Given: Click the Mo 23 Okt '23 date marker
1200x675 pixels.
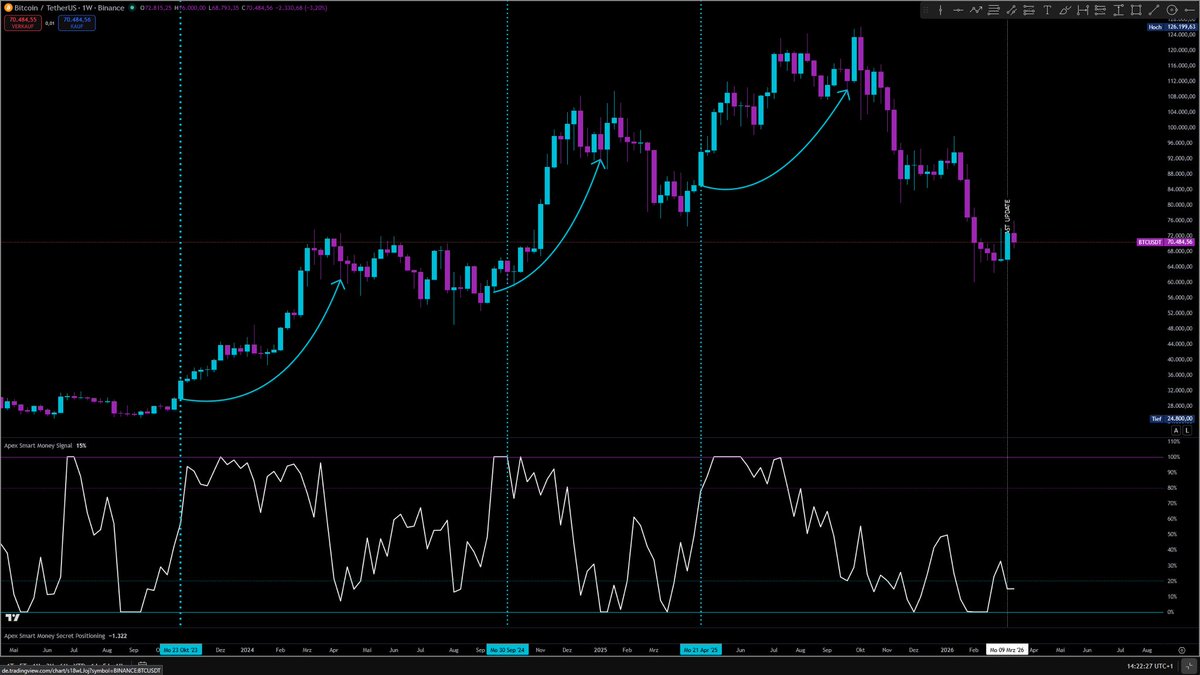Looking at the screenshot, I should point(181,649).
